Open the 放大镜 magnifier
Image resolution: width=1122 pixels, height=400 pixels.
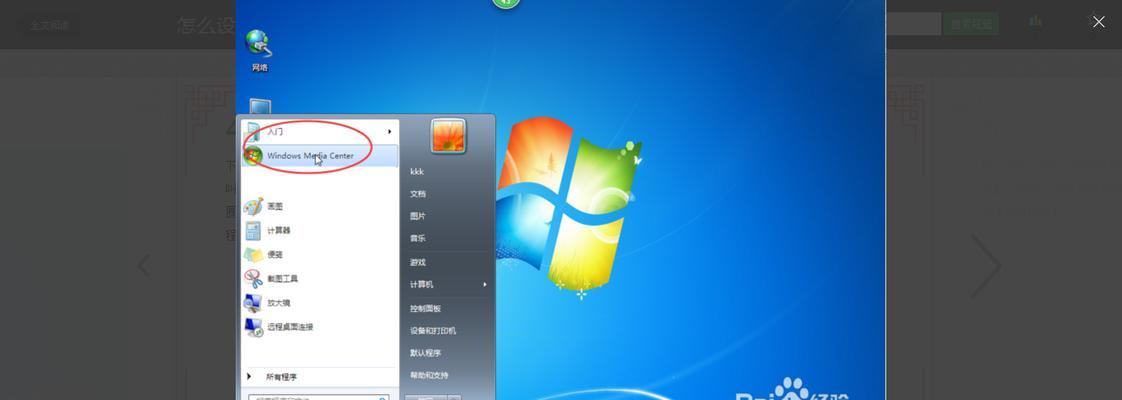pyautogui.click(x=319, y=303)
